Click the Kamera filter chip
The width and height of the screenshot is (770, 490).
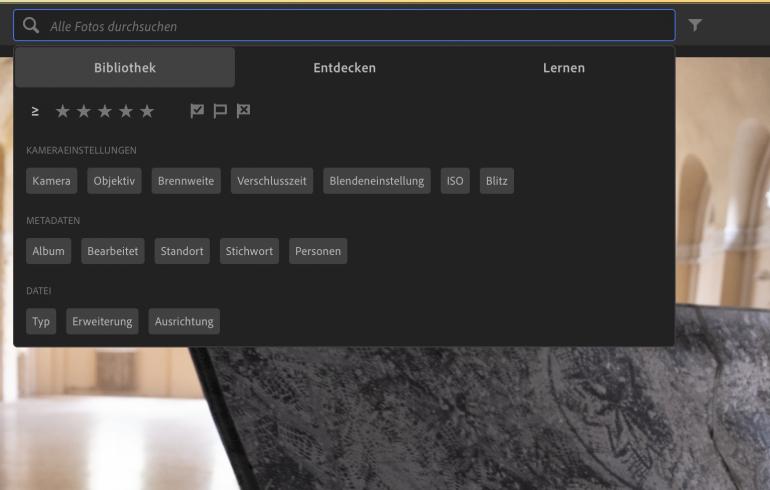click(52, 181)
